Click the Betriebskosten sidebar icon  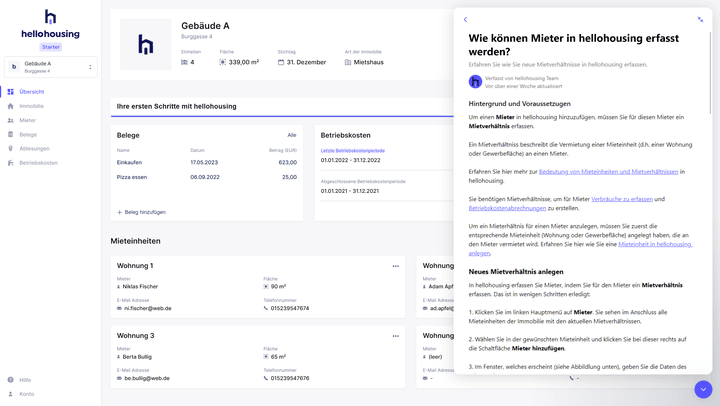(11, 162)
